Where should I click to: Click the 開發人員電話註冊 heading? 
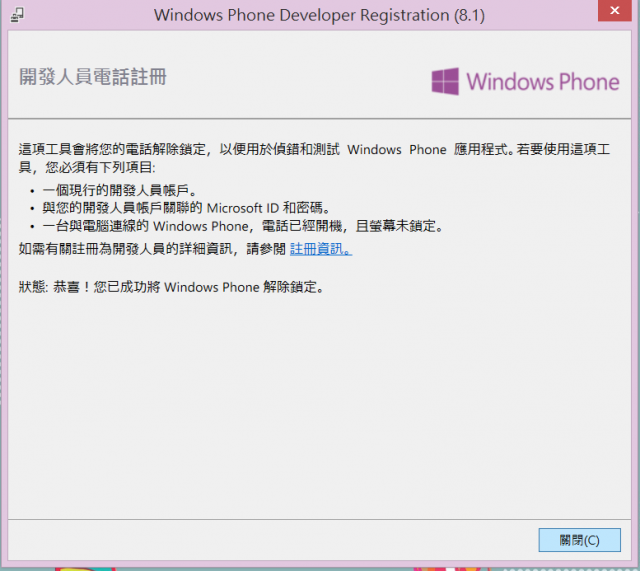[x=93, y=77]
